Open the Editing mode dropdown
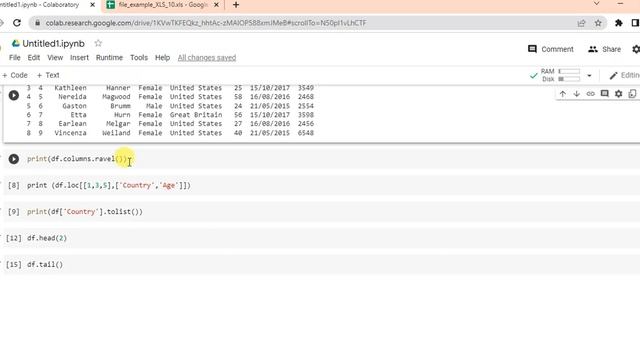The height and width of the screenshot is (360, 640). click(624, 76)
